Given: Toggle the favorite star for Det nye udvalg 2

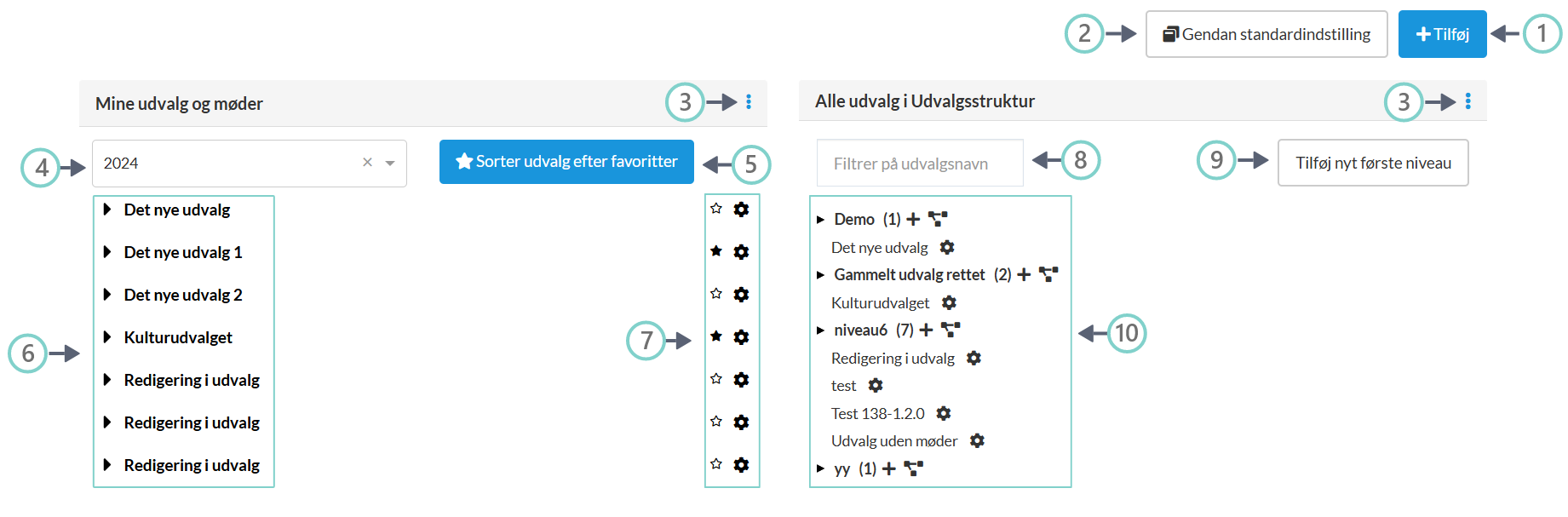Looking at the screenshot, I should [x=716, y=294].
